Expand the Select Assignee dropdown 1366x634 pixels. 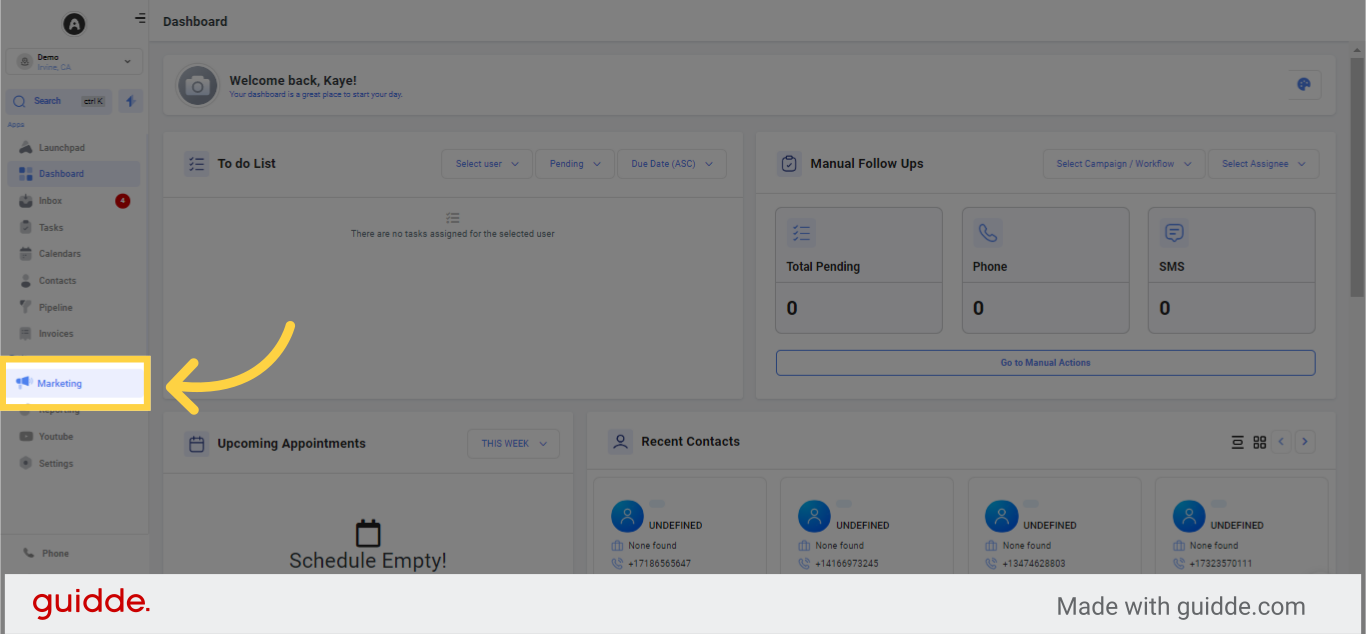tap(1263, 163)
